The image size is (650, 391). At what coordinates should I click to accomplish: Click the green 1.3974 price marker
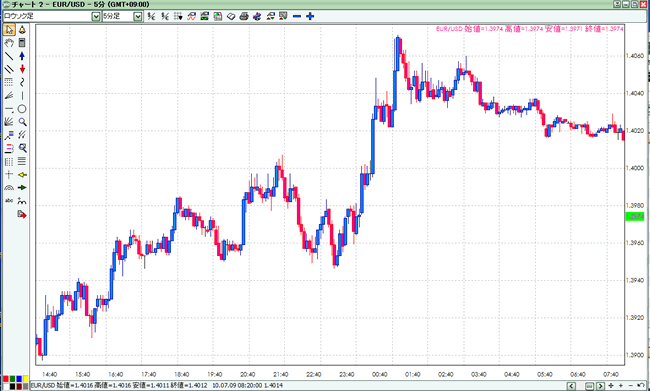[635, 216]
